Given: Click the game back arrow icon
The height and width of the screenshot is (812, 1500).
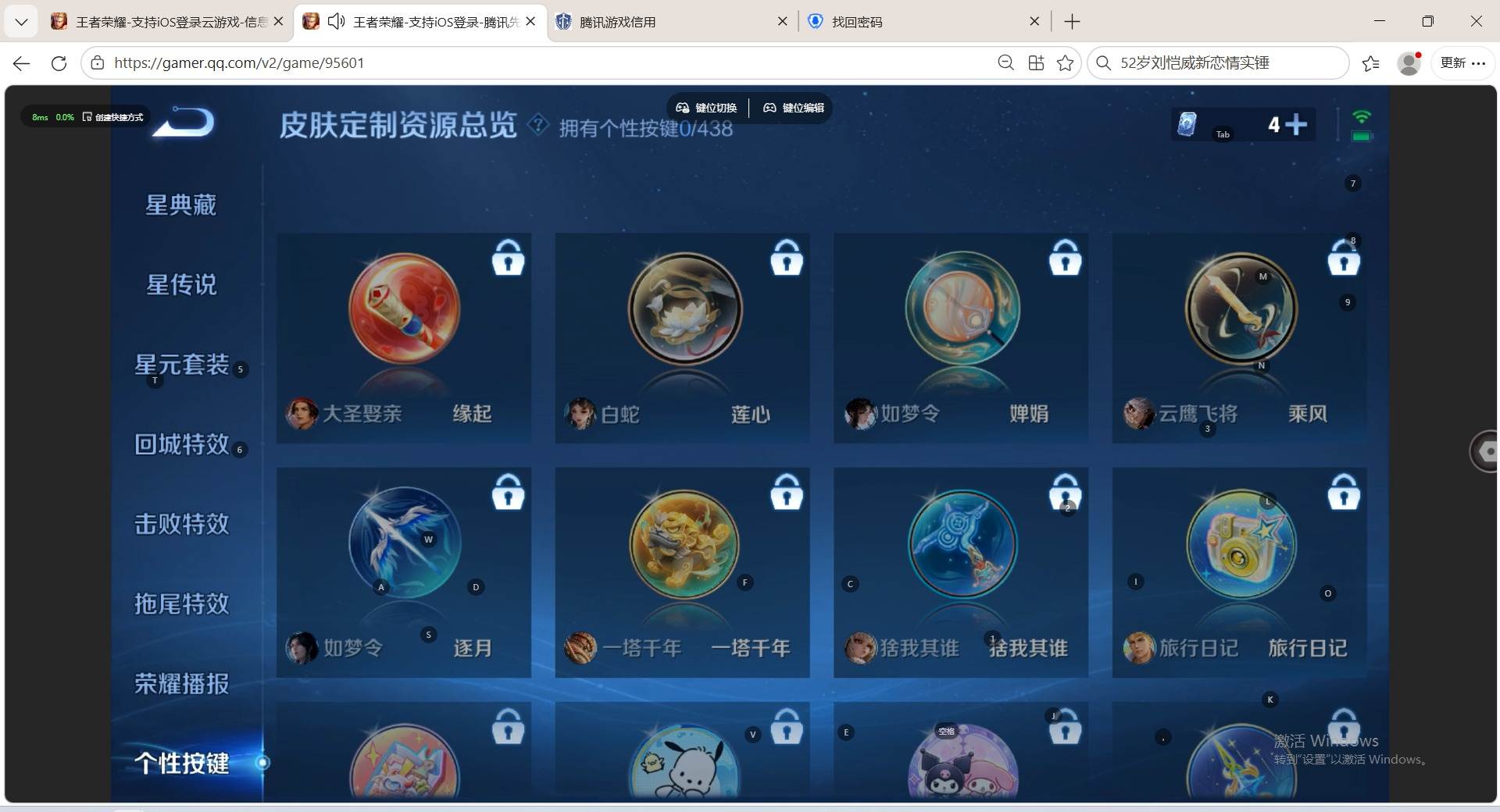Looking at the screenshot, I should pos(184,122).
